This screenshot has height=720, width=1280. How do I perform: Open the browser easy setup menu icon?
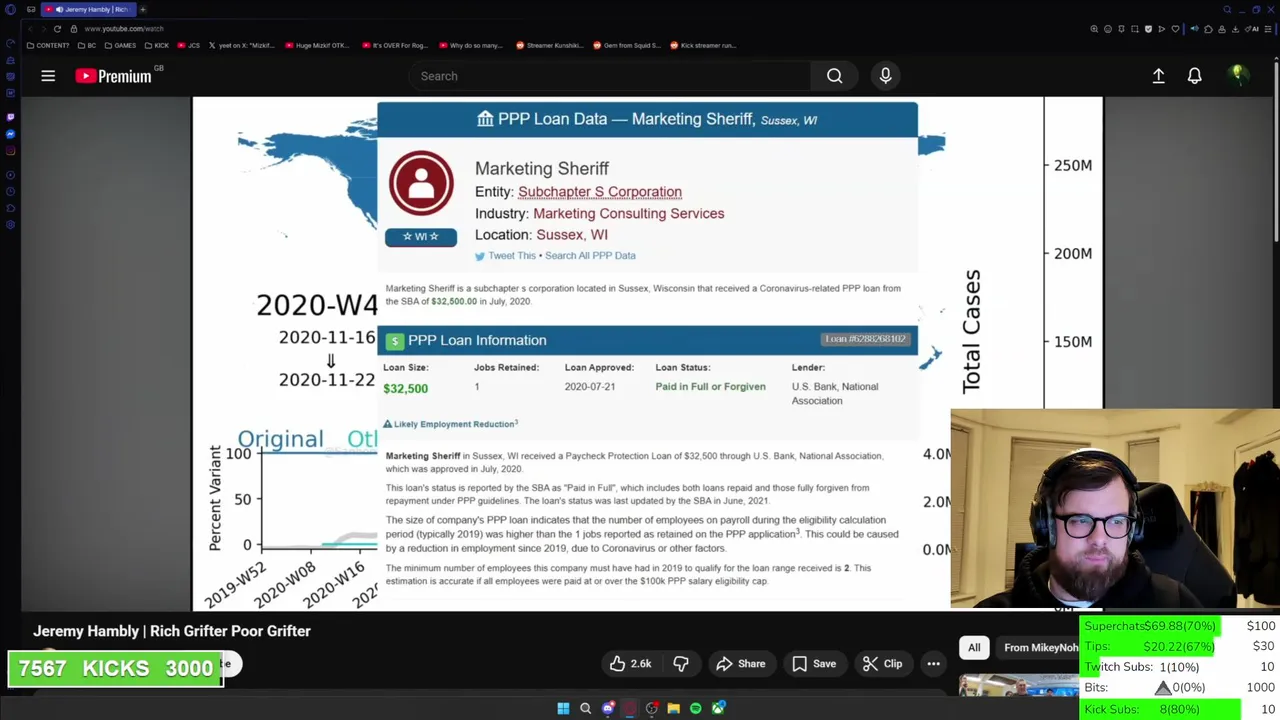click(x=1268, y=29)
